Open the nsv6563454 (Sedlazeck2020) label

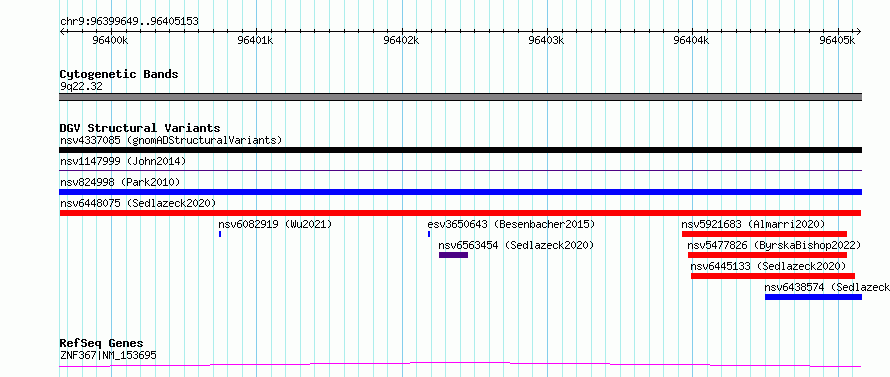pyautogui.click(x=517, y=245)
